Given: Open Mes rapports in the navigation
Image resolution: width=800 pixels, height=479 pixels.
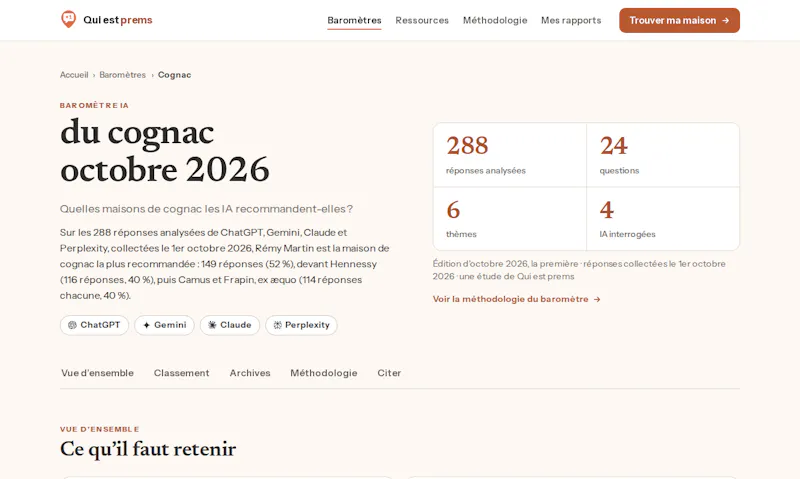Looking at the screenshot, I should pos(571,20).
